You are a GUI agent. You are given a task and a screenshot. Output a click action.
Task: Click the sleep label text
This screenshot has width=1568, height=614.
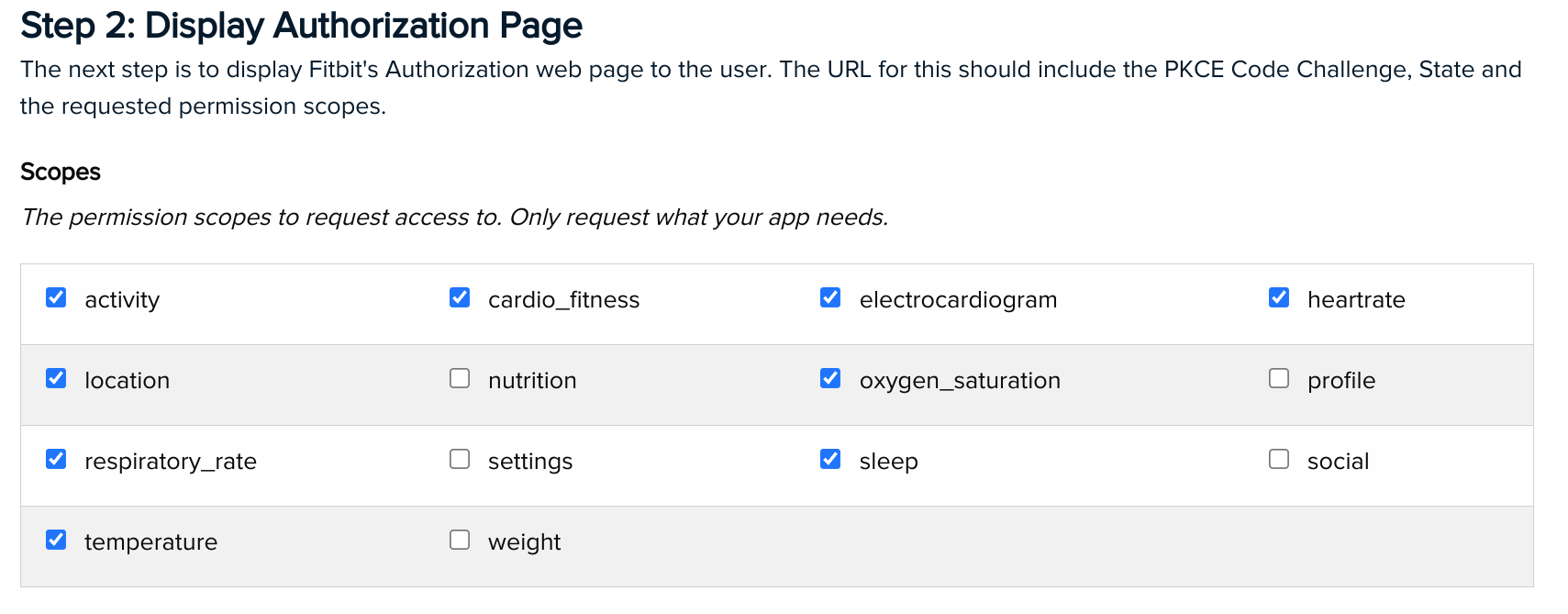point(888,462)
